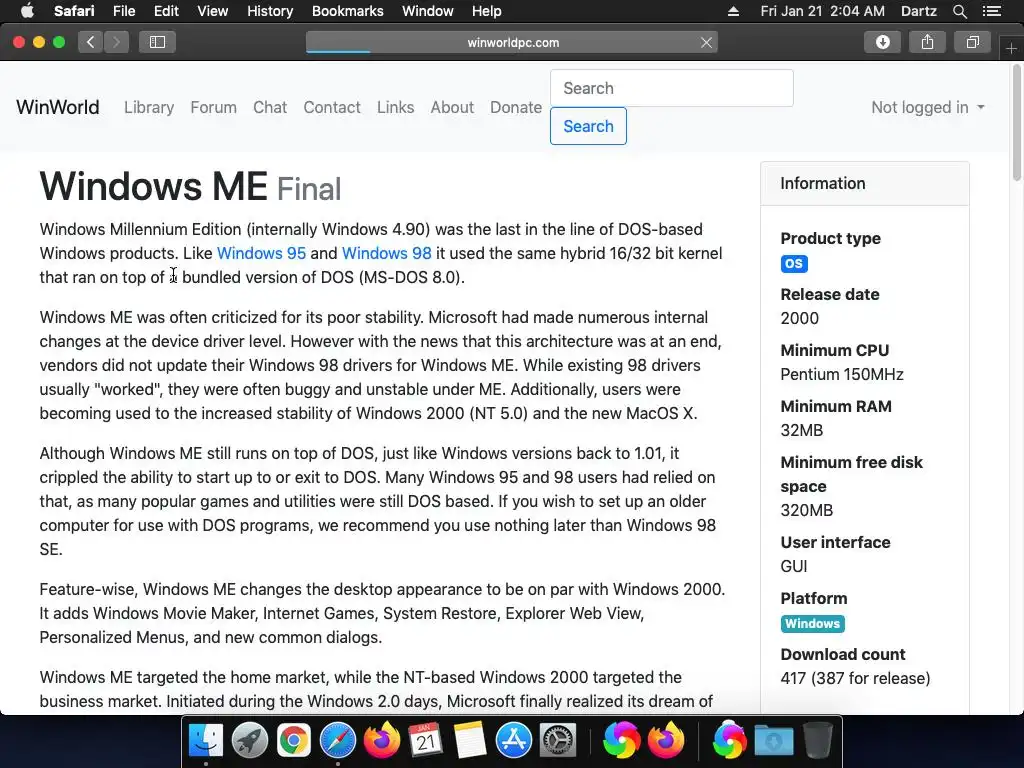The height and width of the screenshot is (768, 1024).
Task: Click the eject icon in menu bar
Action: 733,11
